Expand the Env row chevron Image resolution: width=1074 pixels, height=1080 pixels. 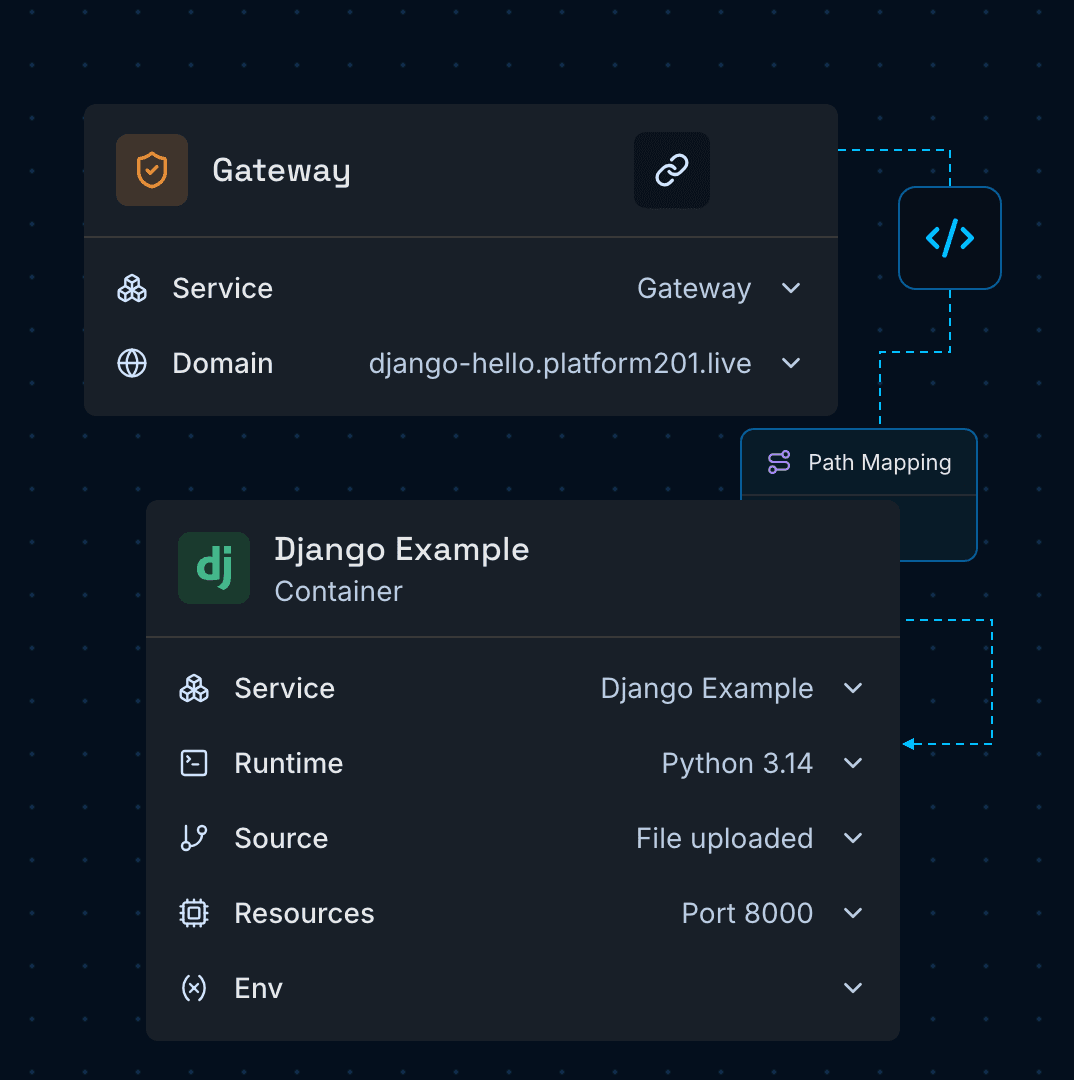tap(853, 988)
